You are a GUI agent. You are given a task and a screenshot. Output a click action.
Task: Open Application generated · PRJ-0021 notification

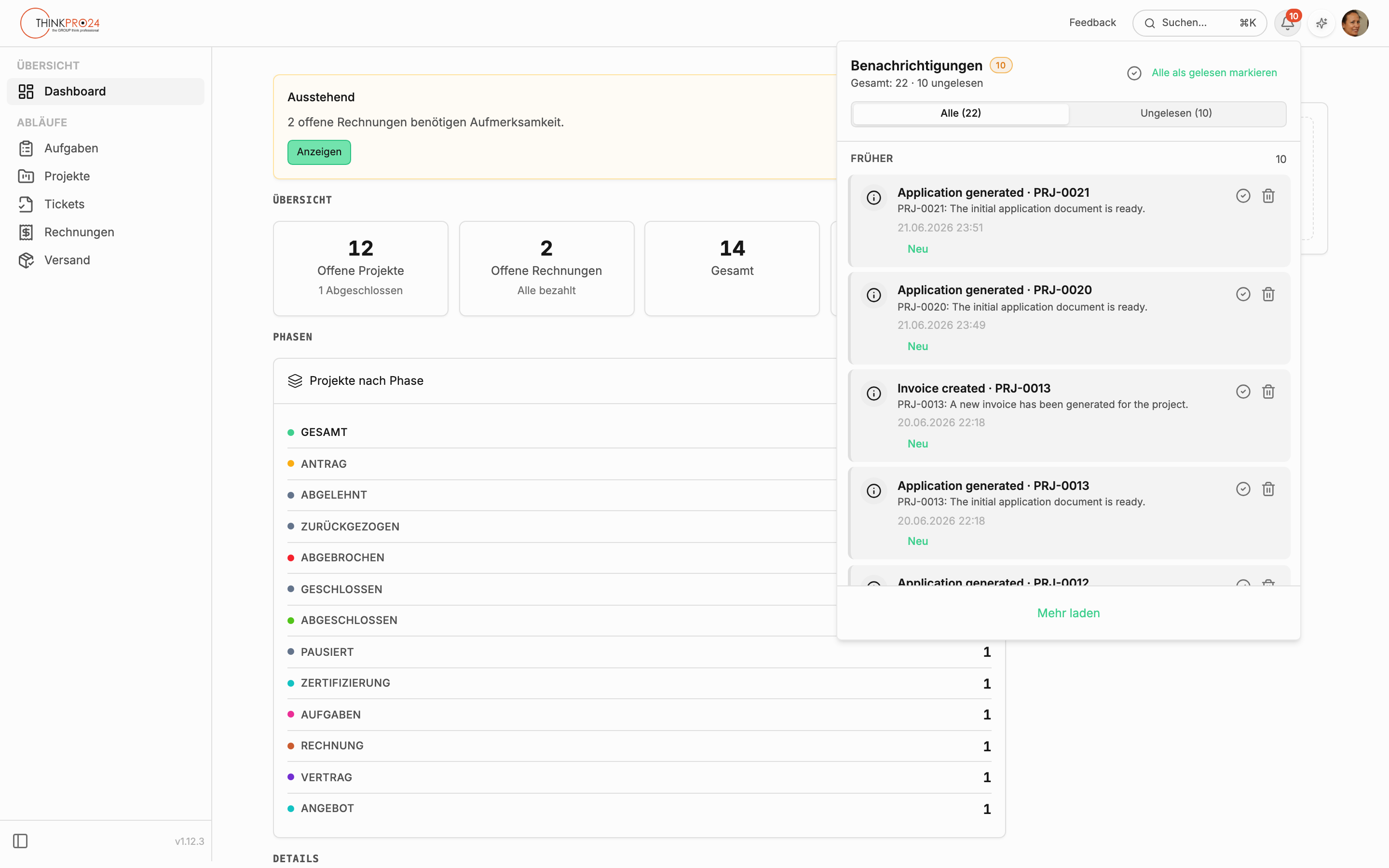1069,221
